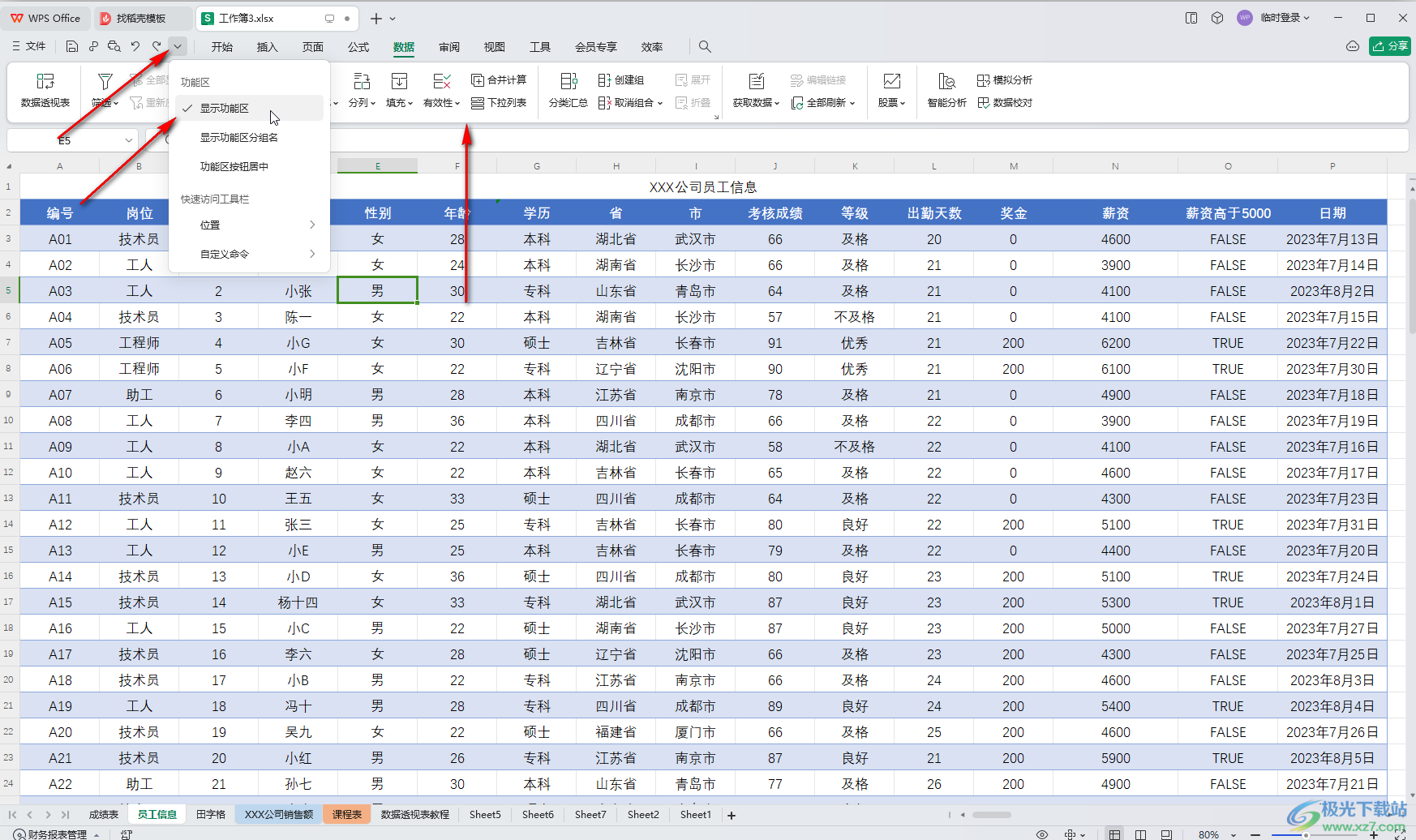Click the eye protection mode icon in status bar

click(1042, 834)
